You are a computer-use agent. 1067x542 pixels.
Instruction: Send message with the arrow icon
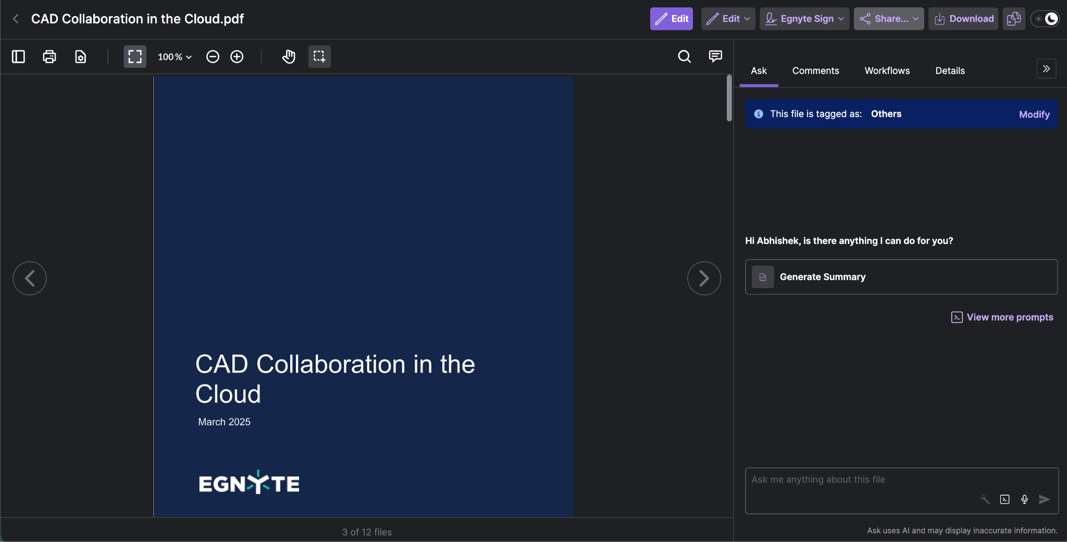coord(1044,499)
